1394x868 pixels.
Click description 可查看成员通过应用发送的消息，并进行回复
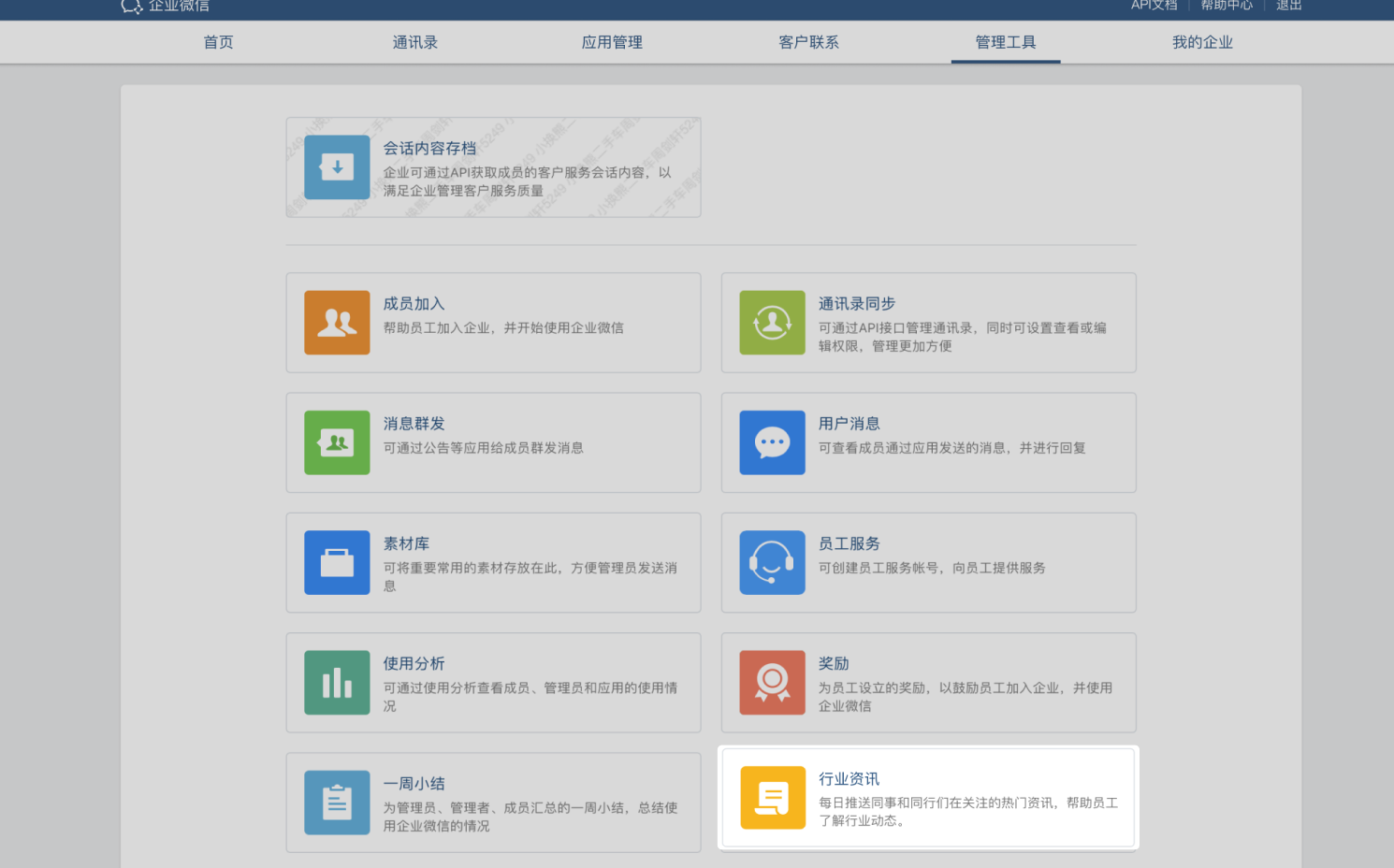click(951, 448)
